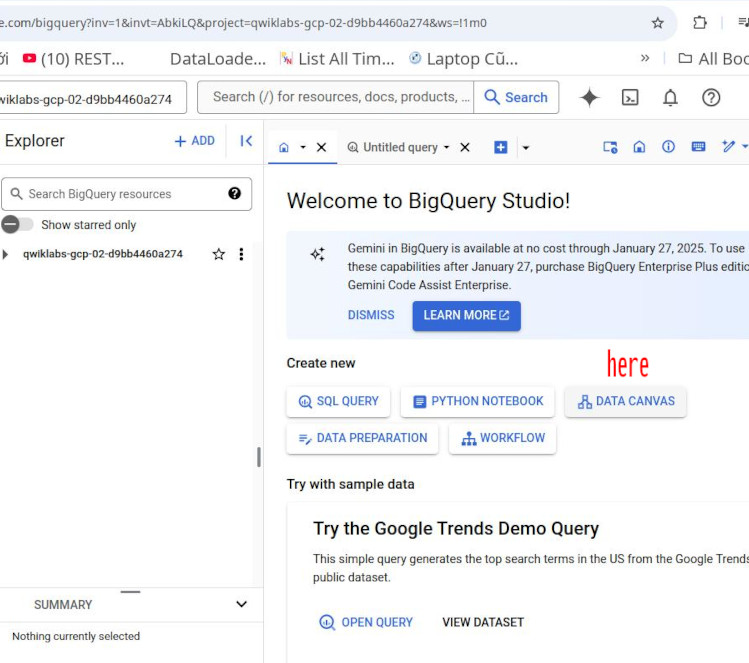This screenshot has height=663, width=749.
Task: Create a new DATA CANVAS
Action: point(626,401)
